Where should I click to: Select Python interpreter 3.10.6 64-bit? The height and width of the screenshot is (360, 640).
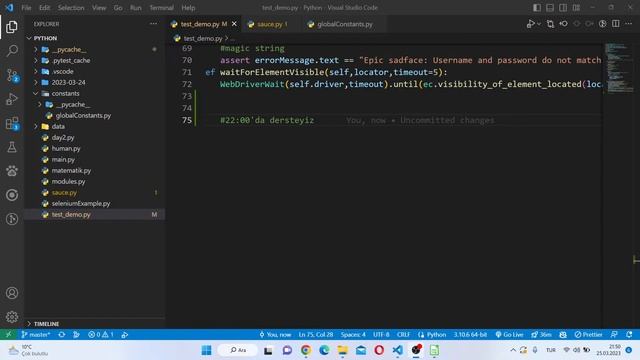[x=470, y=335]
